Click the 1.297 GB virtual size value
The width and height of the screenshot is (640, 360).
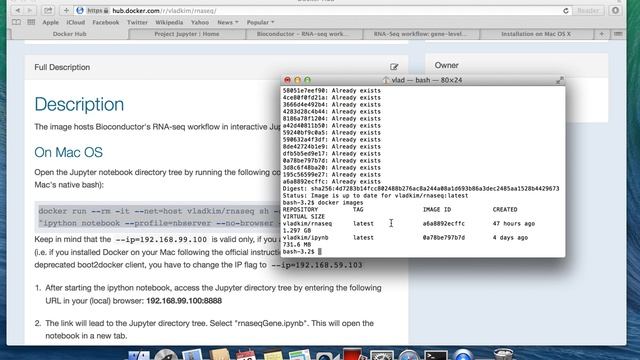click(x=297, y=231)
